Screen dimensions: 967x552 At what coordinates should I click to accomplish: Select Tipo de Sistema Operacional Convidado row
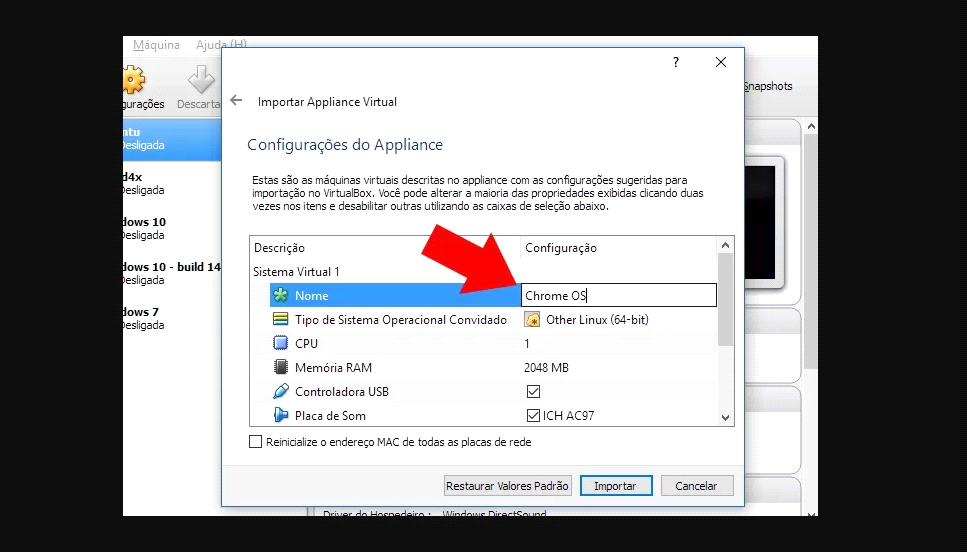(x=401, y=319)
